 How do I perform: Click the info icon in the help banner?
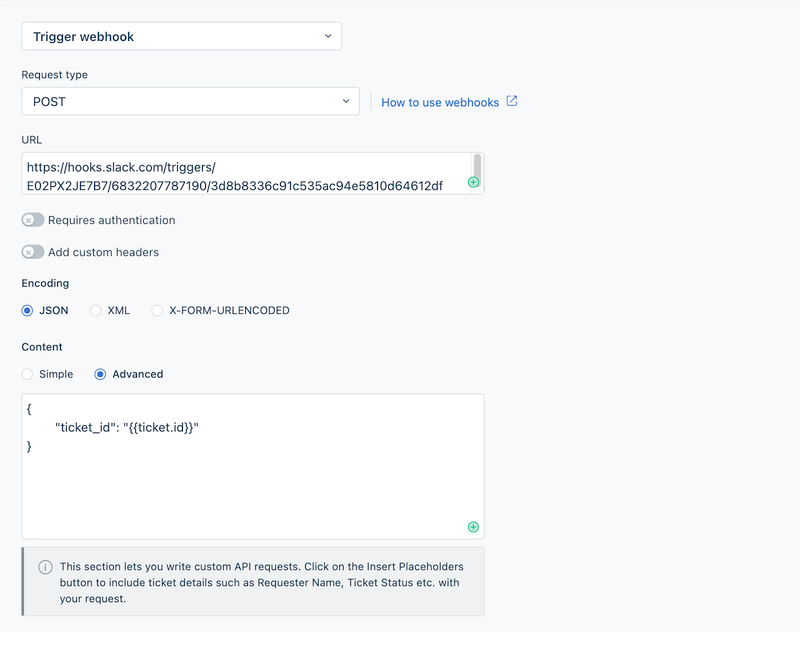tap(45, 567)
